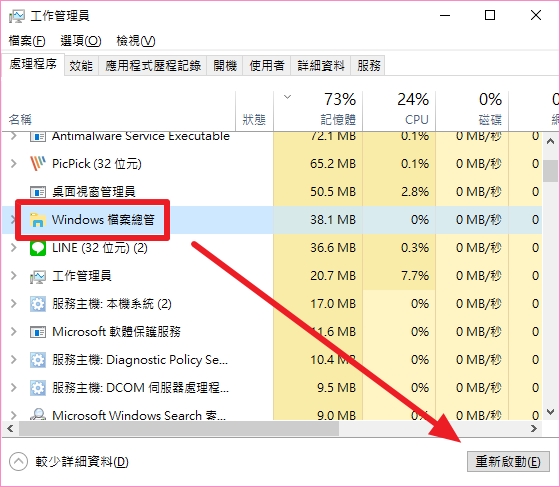Sort by the 磁碟 column header
This screenshot has width=560, height=487.
472,111
